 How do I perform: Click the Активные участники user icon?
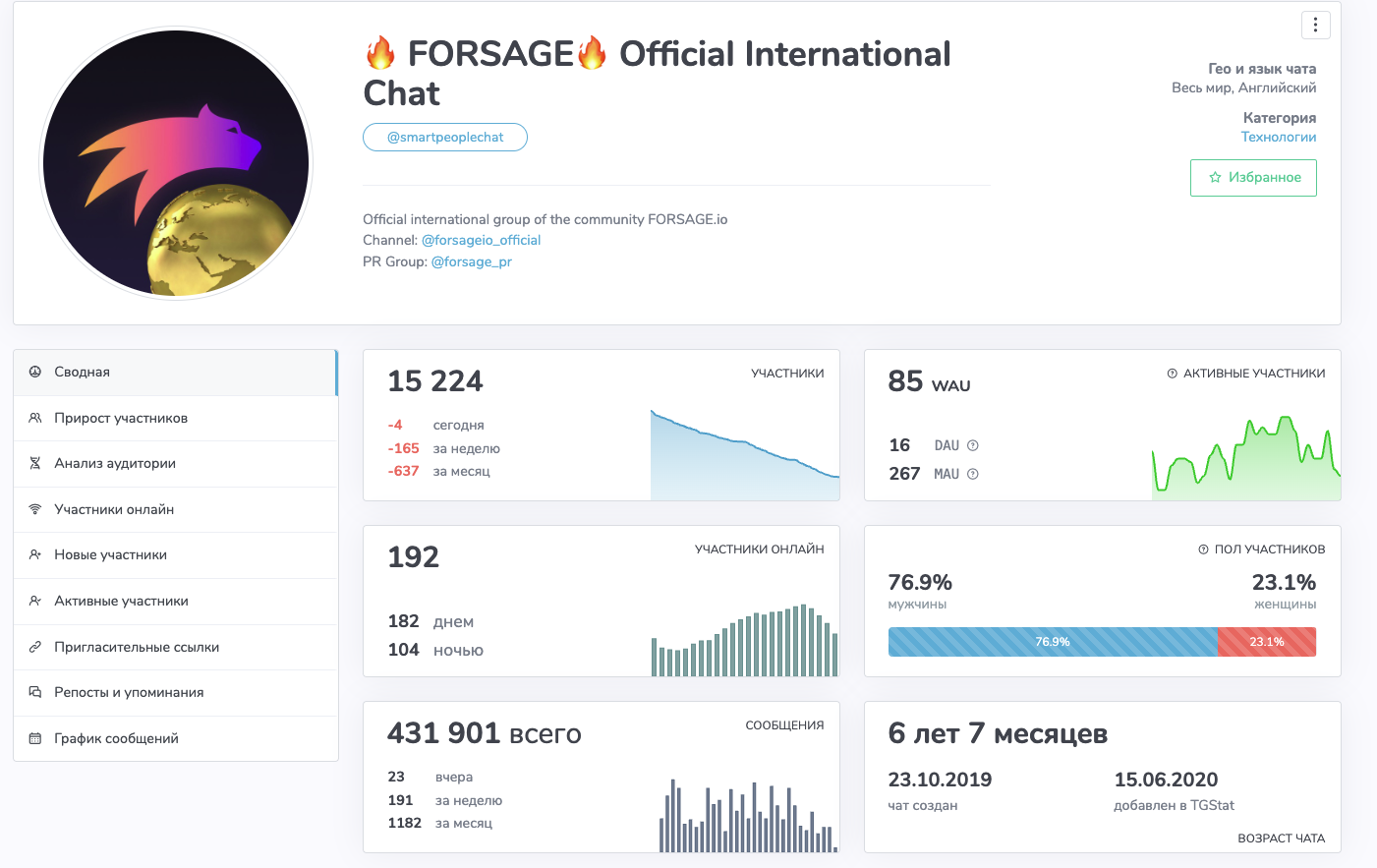point(35,601)
